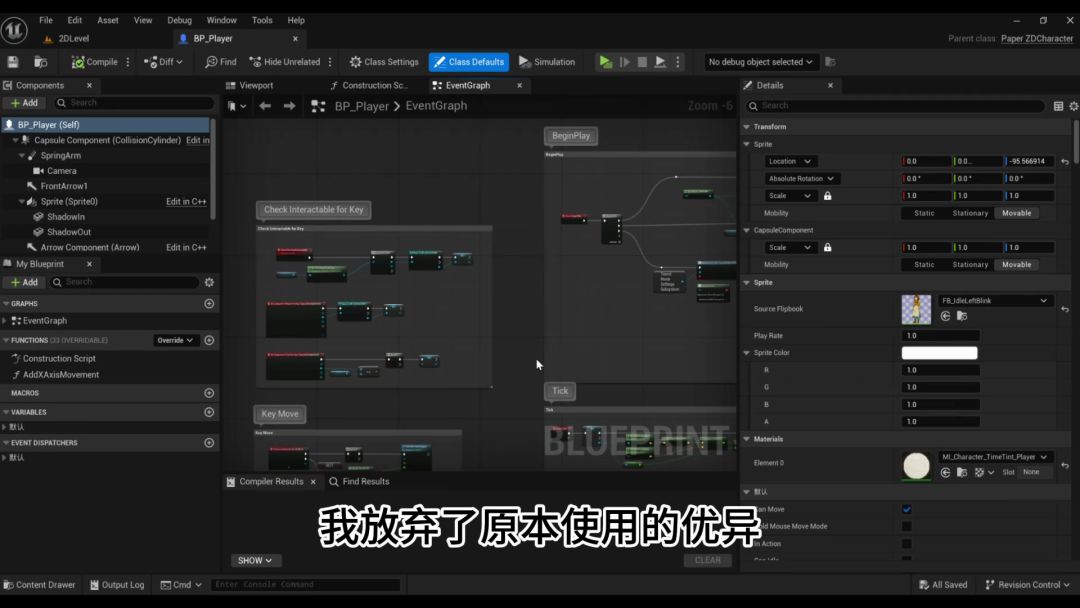The height and width of the screenshot is (608, 1080).
Task: Toggle Can Move checkbox
Action: 906,510
